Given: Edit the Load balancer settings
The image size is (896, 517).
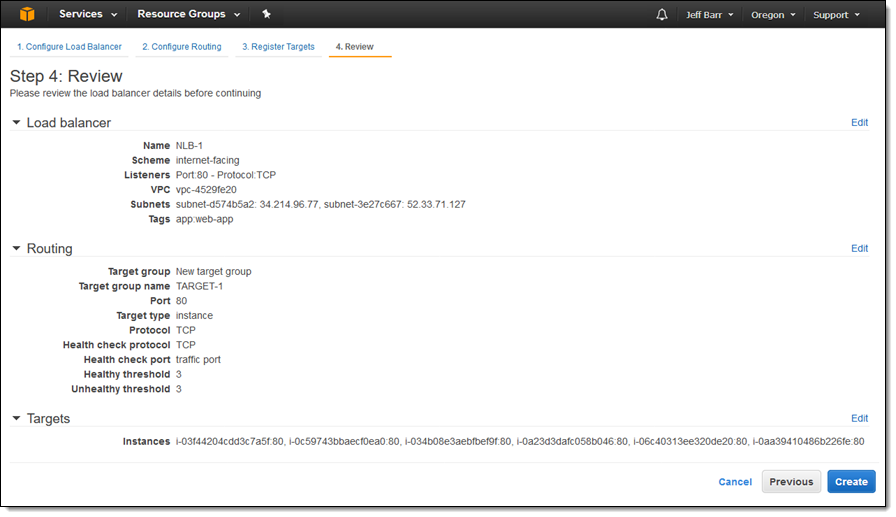Looking at the screenshot, I should coord(859,123).
